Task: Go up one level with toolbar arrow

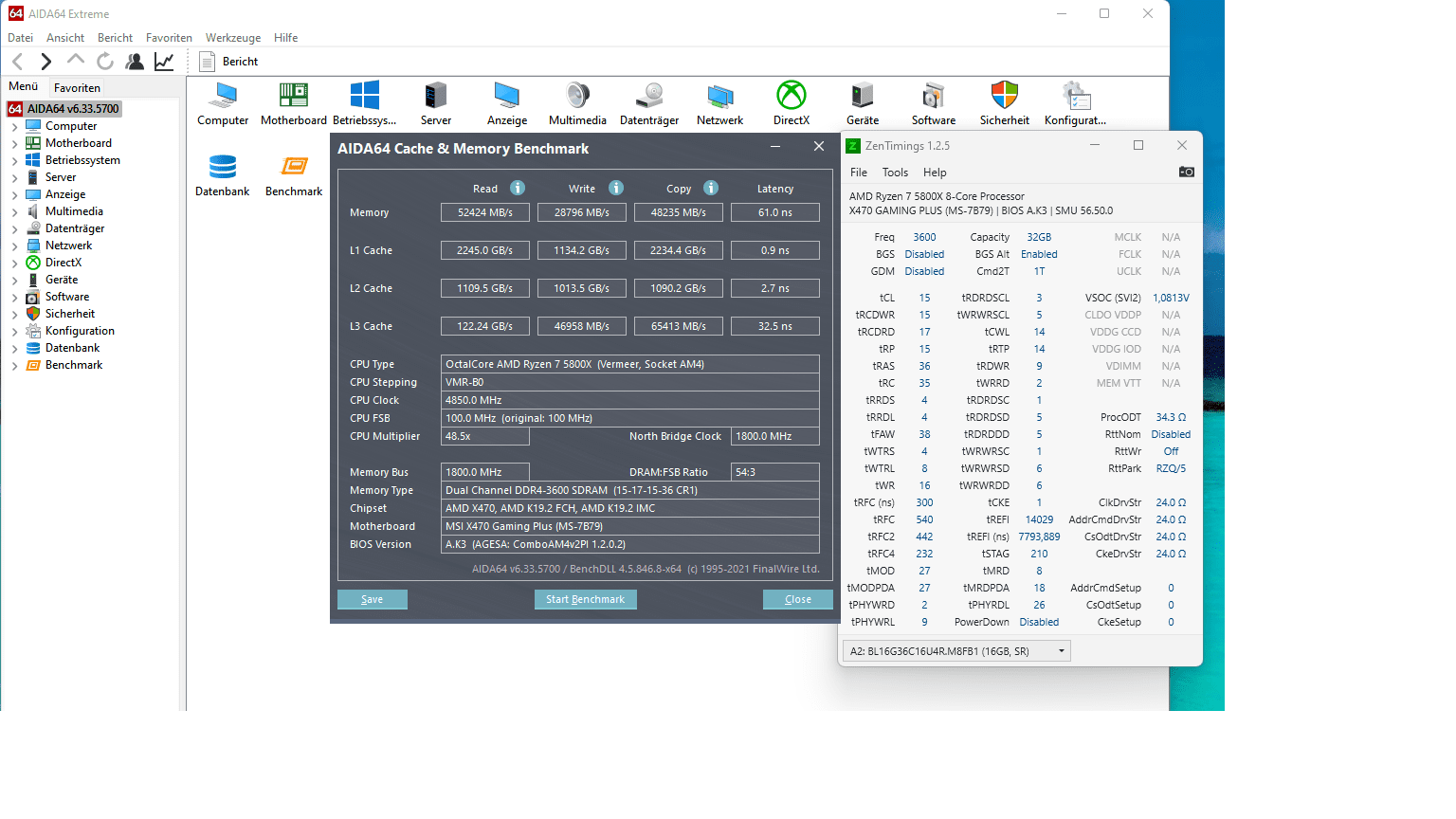Action: click(76, 61)
